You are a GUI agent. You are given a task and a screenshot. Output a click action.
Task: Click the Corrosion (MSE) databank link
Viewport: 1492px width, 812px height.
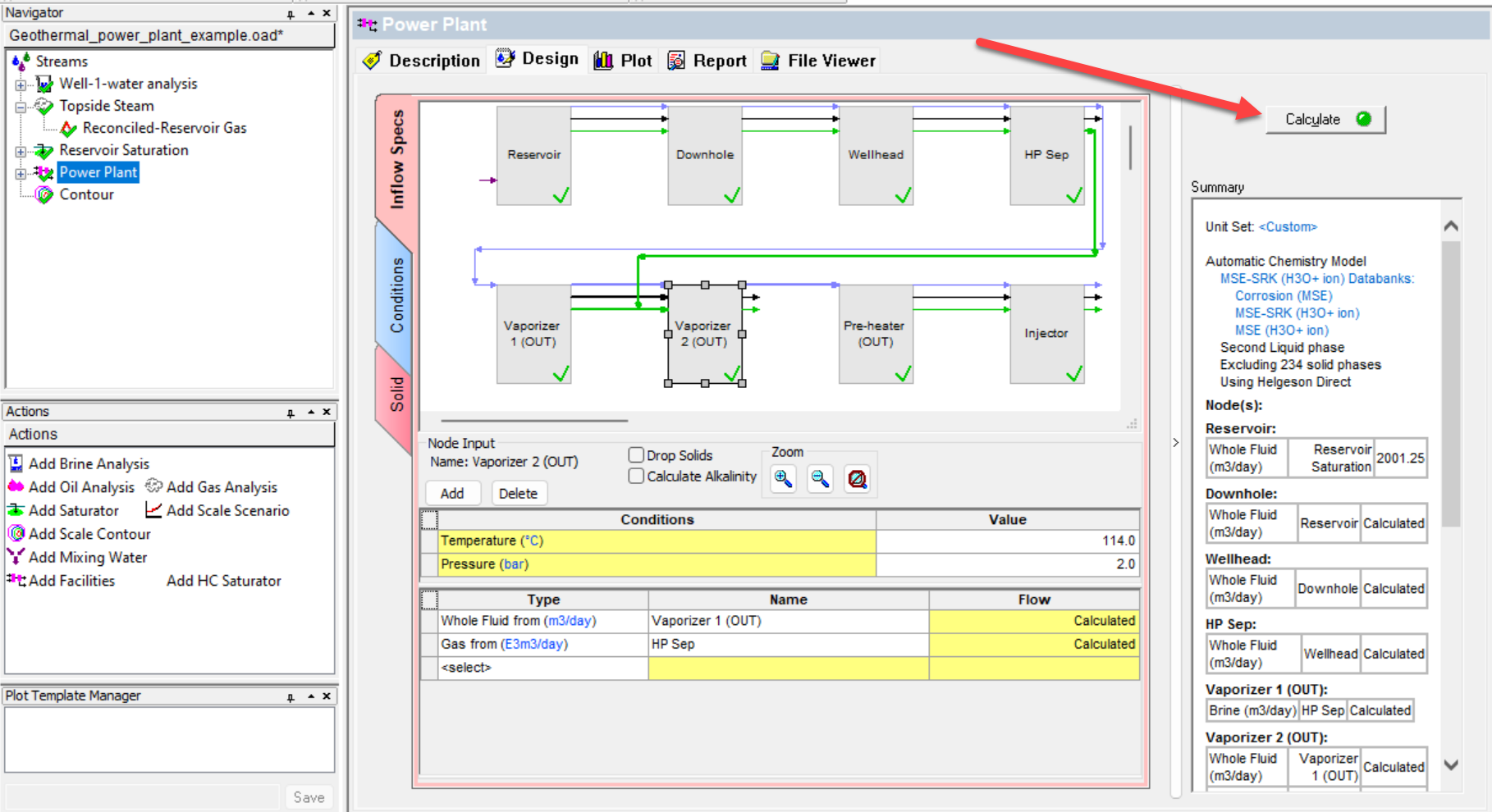[x=1284, y=296]
